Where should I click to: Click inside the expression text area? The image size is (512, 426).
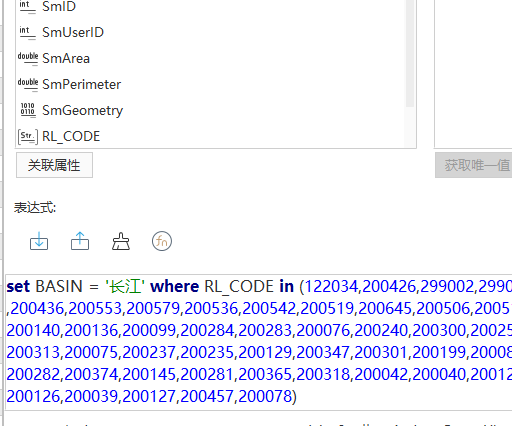[259, 341]
